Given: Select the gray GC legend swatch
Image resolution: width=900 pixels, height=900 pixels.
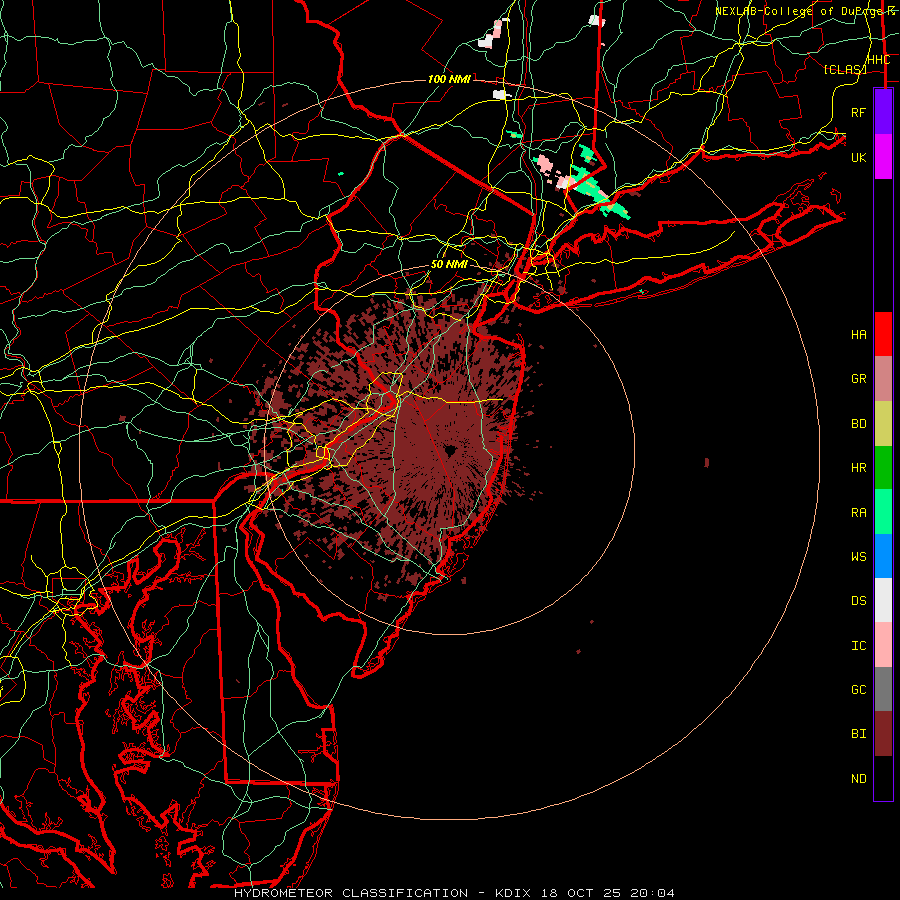Looking at the screenshot, I should 883,689.
